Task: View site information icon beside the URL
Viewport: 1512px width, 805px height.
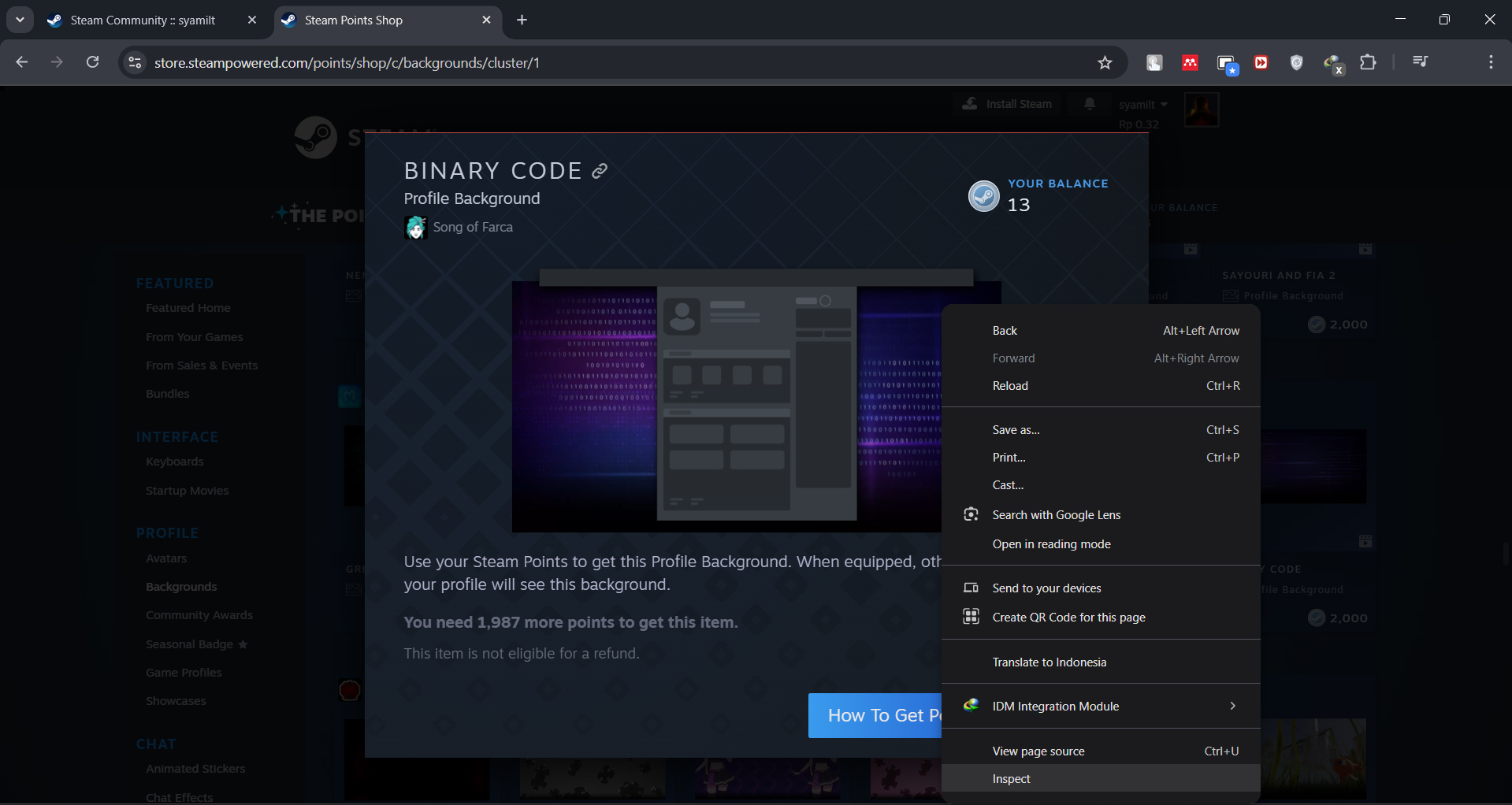Action: pyautogui.click(x=136, y=63)
